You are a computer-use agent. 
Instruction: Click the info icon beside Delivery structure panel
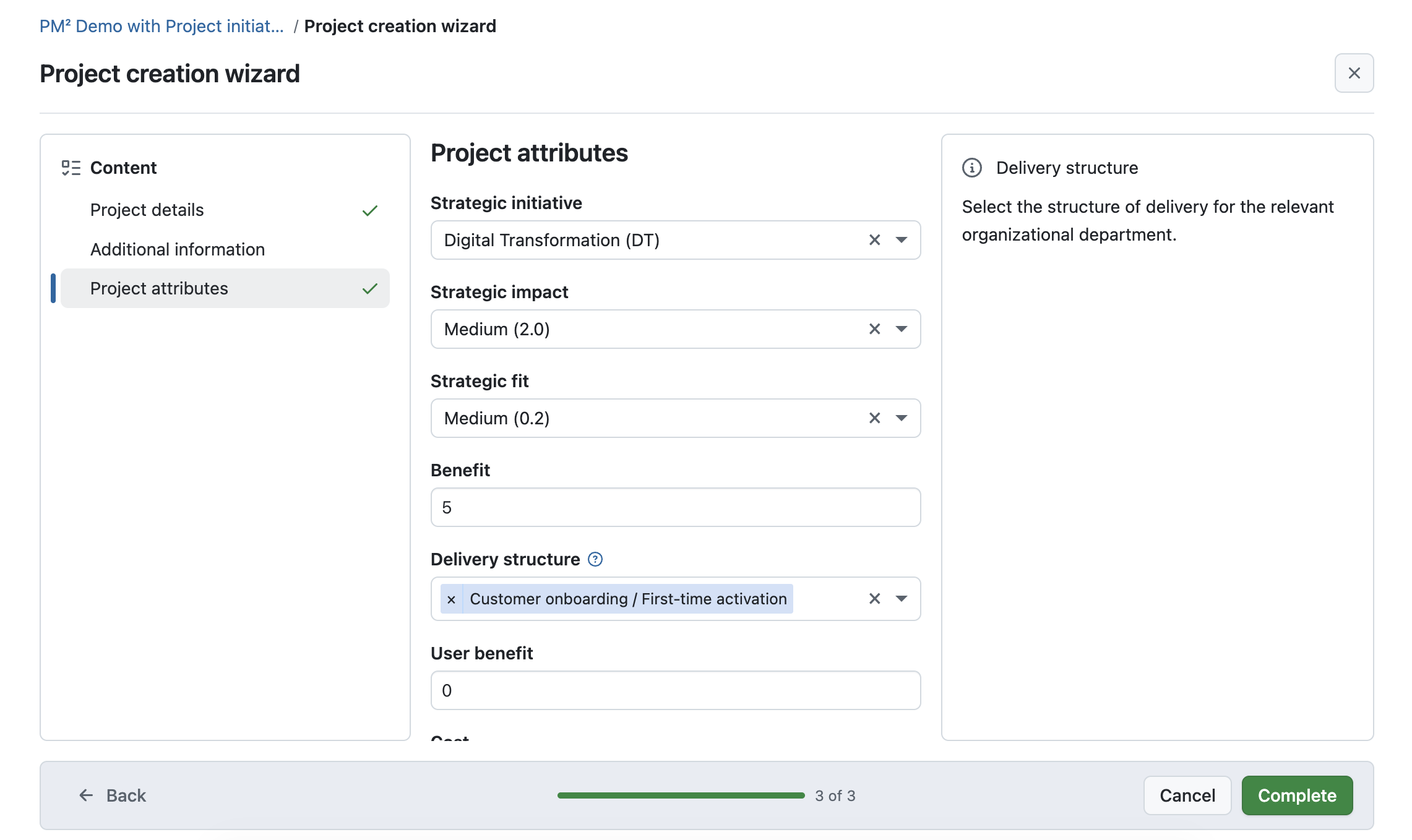971,167
